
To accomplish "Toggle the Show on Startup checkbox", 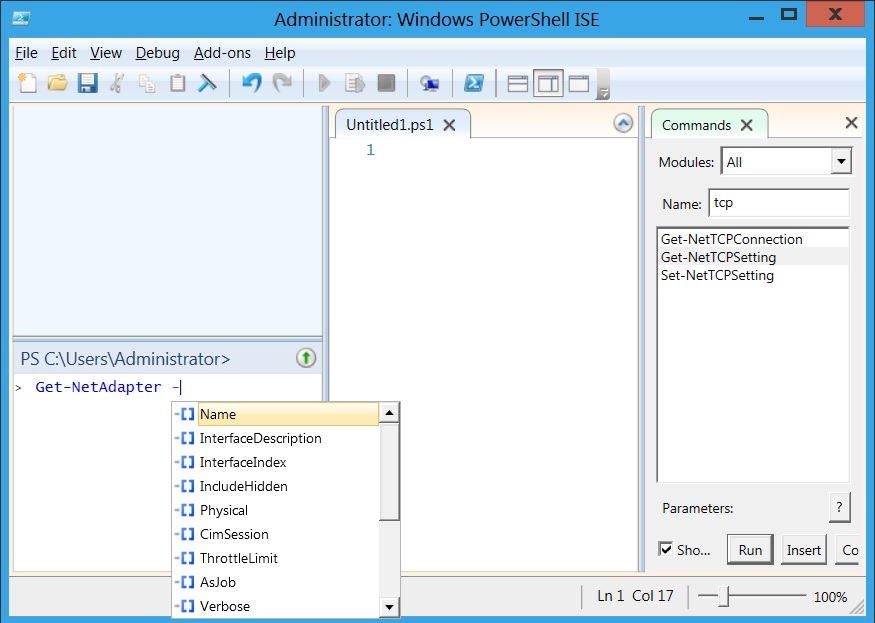I will pos(666,550).
